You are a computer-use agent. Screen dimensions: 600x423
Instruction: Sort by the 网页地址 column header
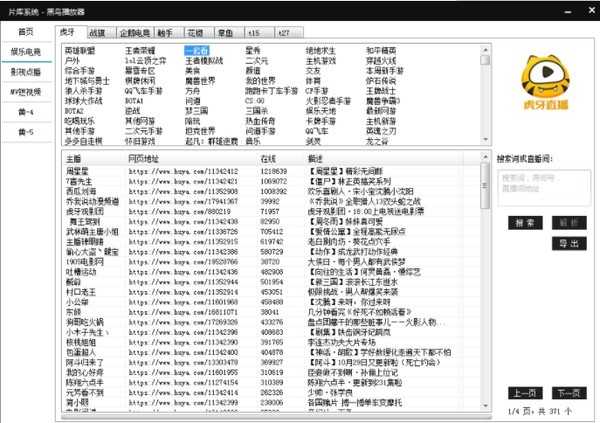pyautogui.click(x=191, y=158)
